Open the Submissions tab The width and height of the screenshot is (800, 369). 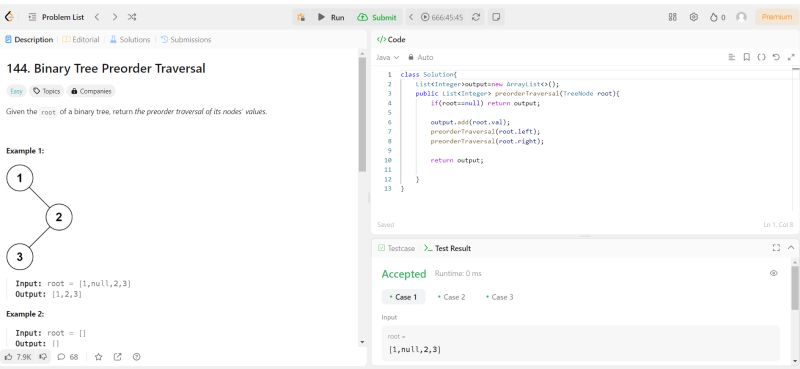point(186,39)
